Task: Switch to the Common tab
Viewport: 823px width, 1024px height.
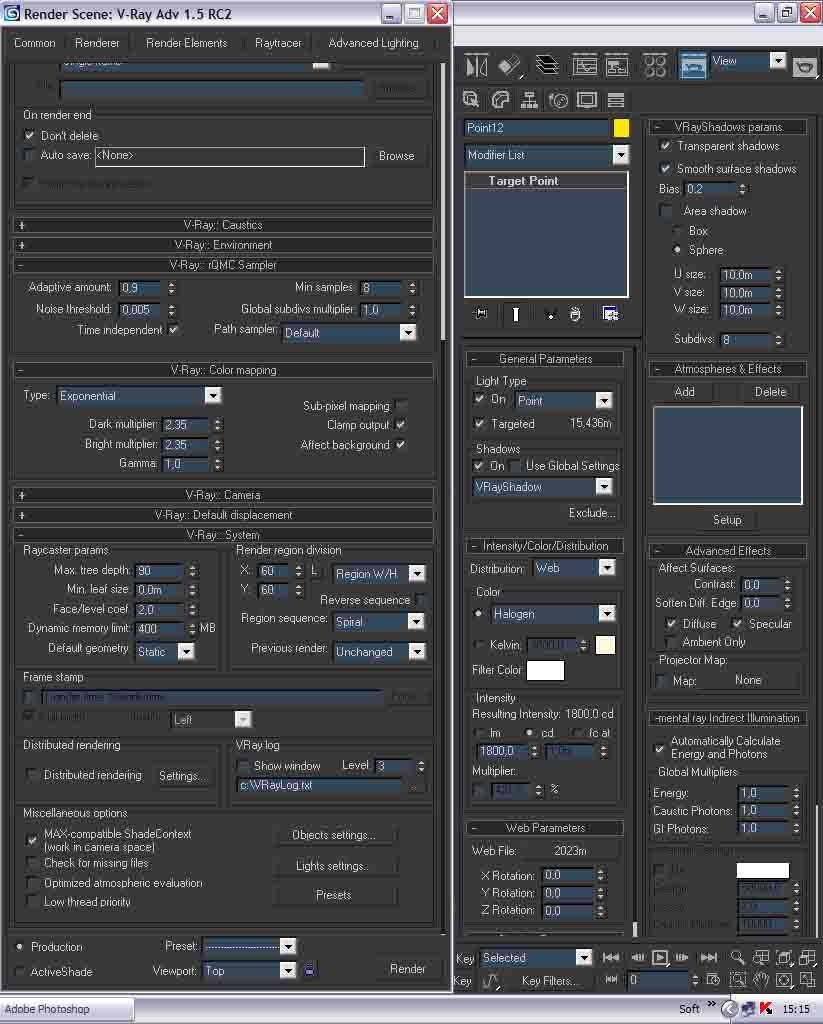Action: tap(35, 43)
